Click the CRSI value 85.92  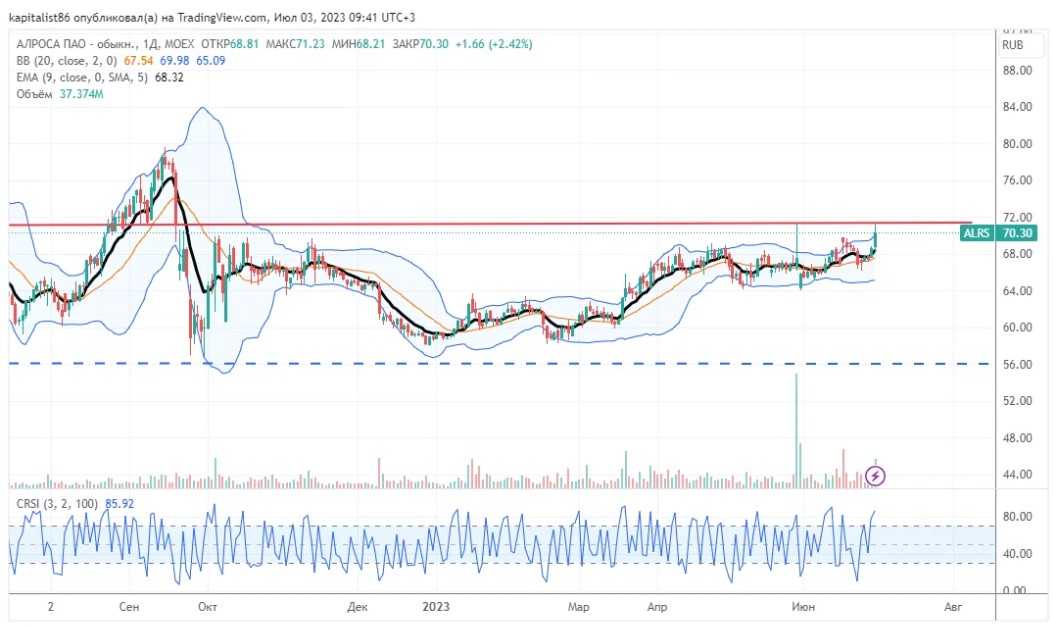pyautogui.click(x=121, y=503)
